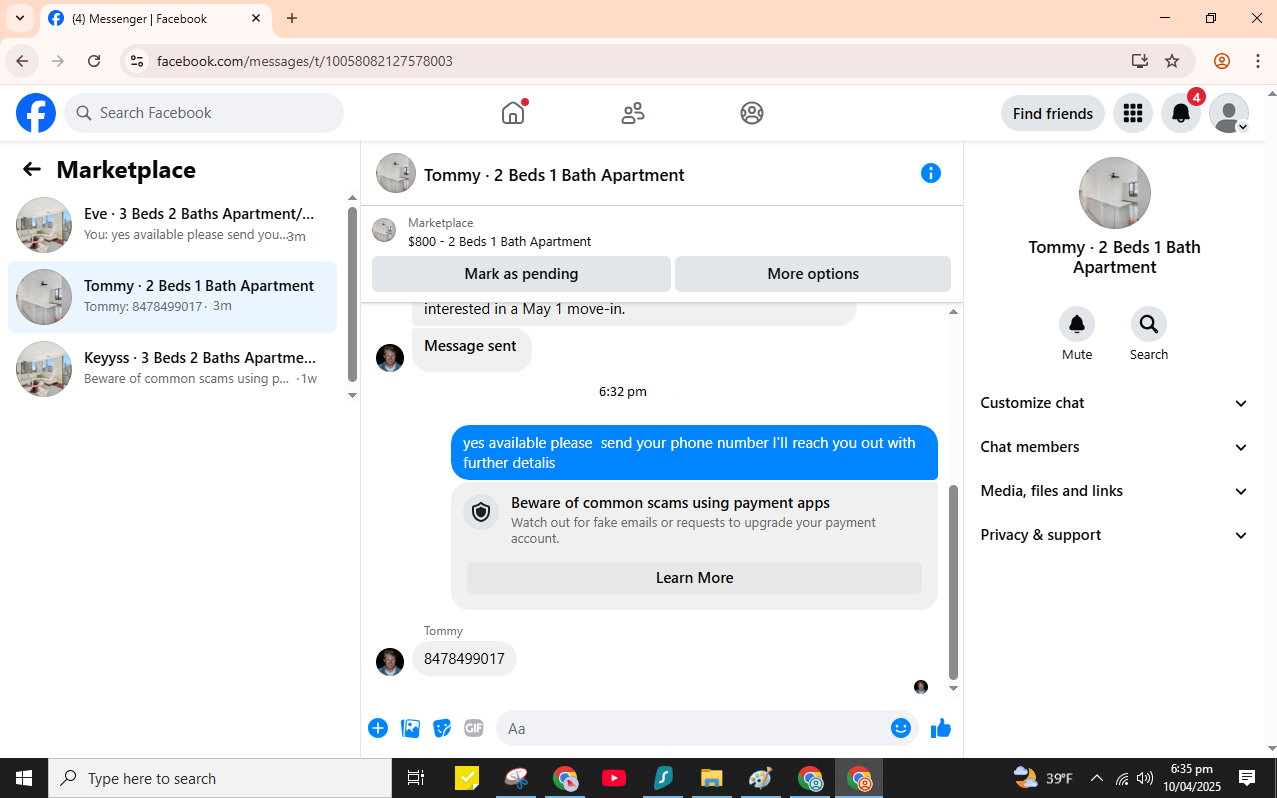Select Tommy 2 Beds 1 Bath conversation
This screenshot has height=798, width=1277.
pyautogui.click(x=172, y=297)
